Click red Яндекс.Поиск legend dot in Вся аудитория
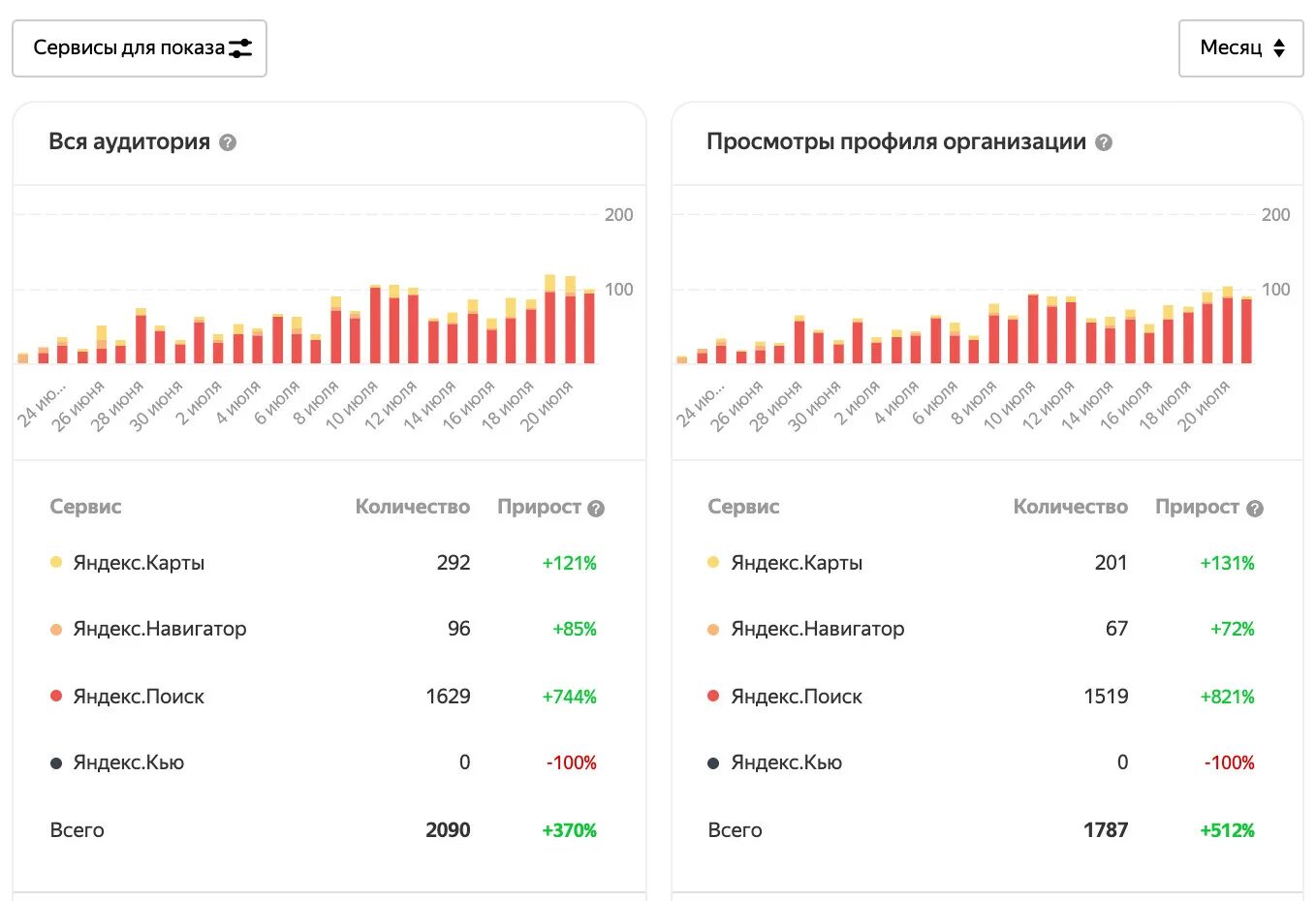Image resolution: width=1316 pixels, height=901 pixels. pyautogui.click(x=56, y=696)
